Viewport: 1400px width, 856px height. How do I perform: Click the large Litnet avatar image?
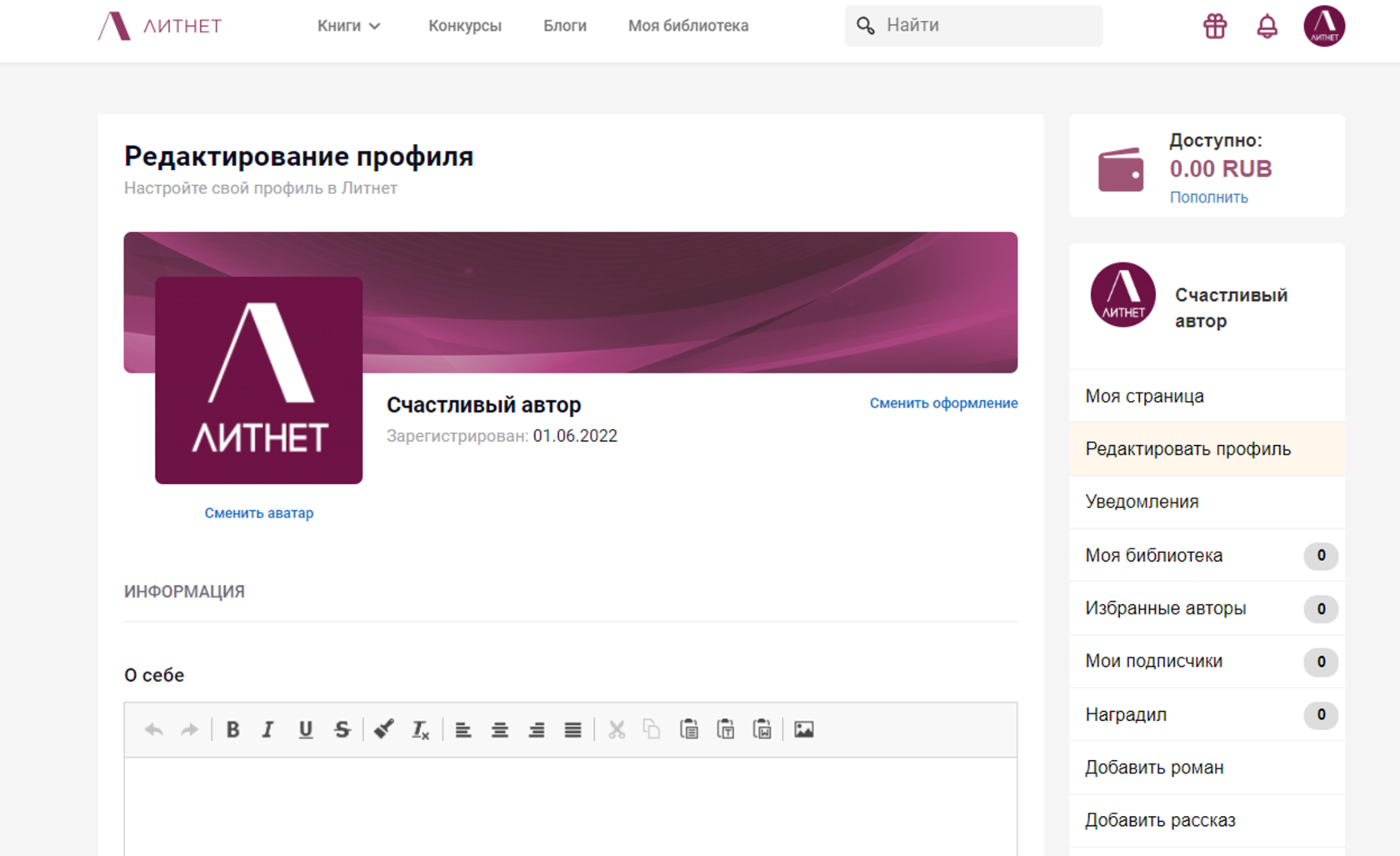click(258, 380)
